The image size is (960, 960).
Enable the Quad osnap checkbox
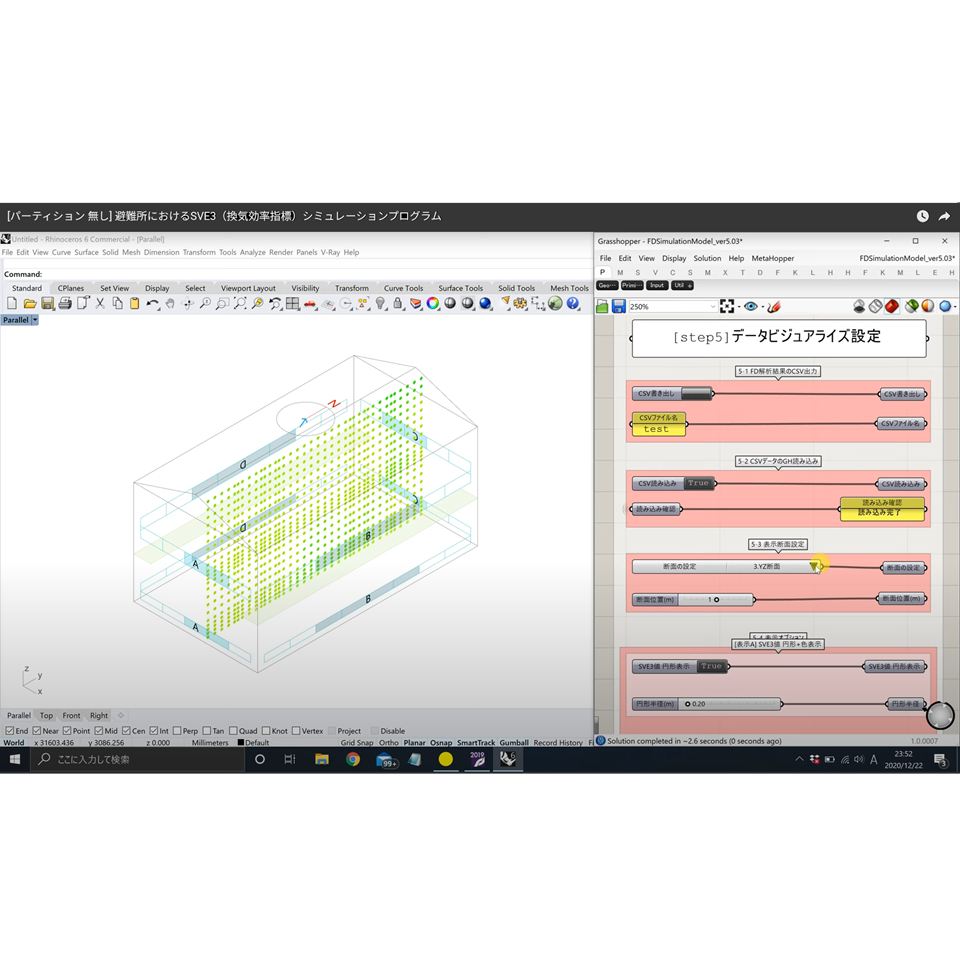point(233,731)
